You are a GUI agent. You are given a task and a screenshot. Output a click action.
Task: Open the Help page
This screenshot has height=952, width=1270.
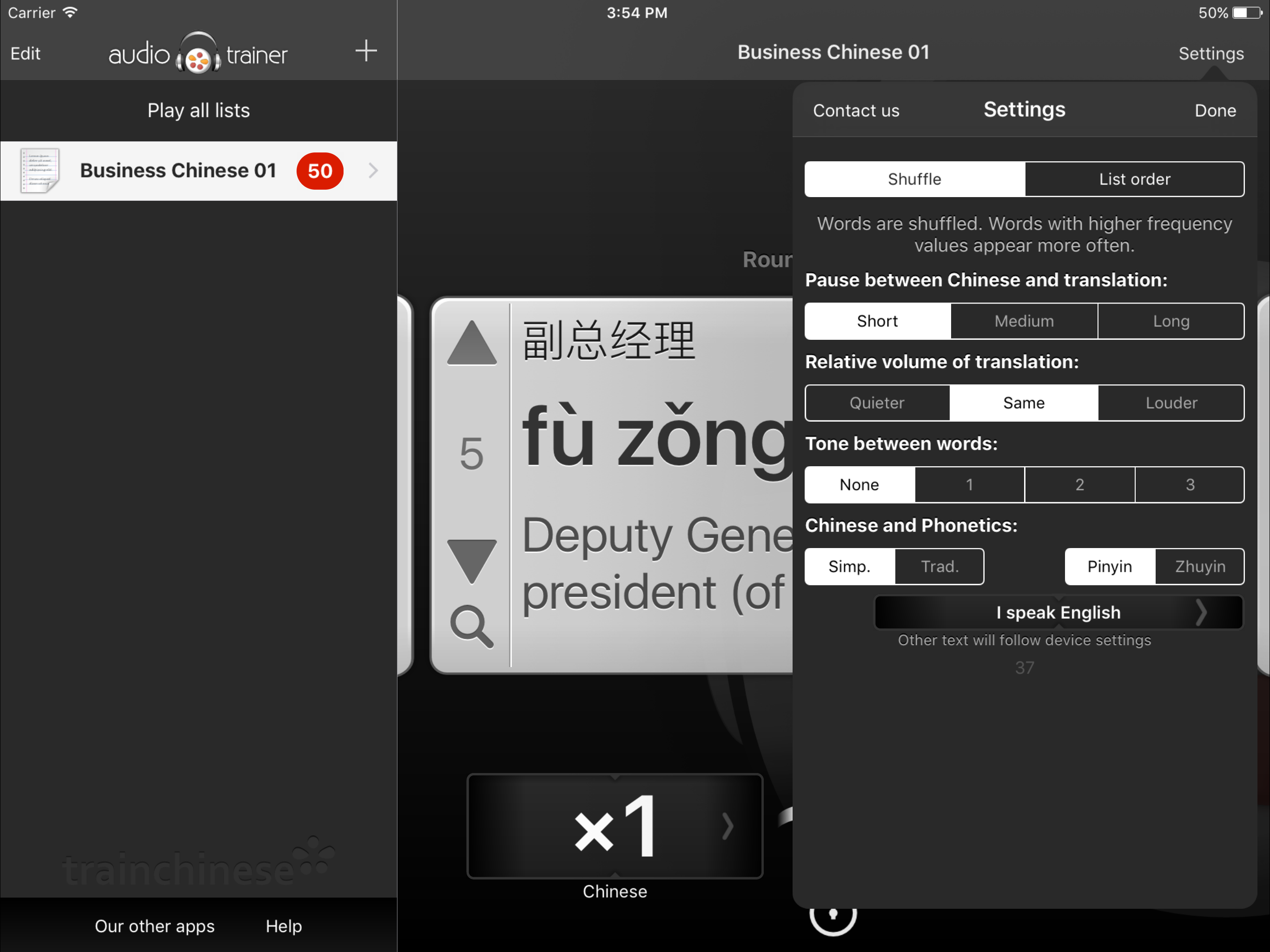pyautogui.click(x=284, y=926)
